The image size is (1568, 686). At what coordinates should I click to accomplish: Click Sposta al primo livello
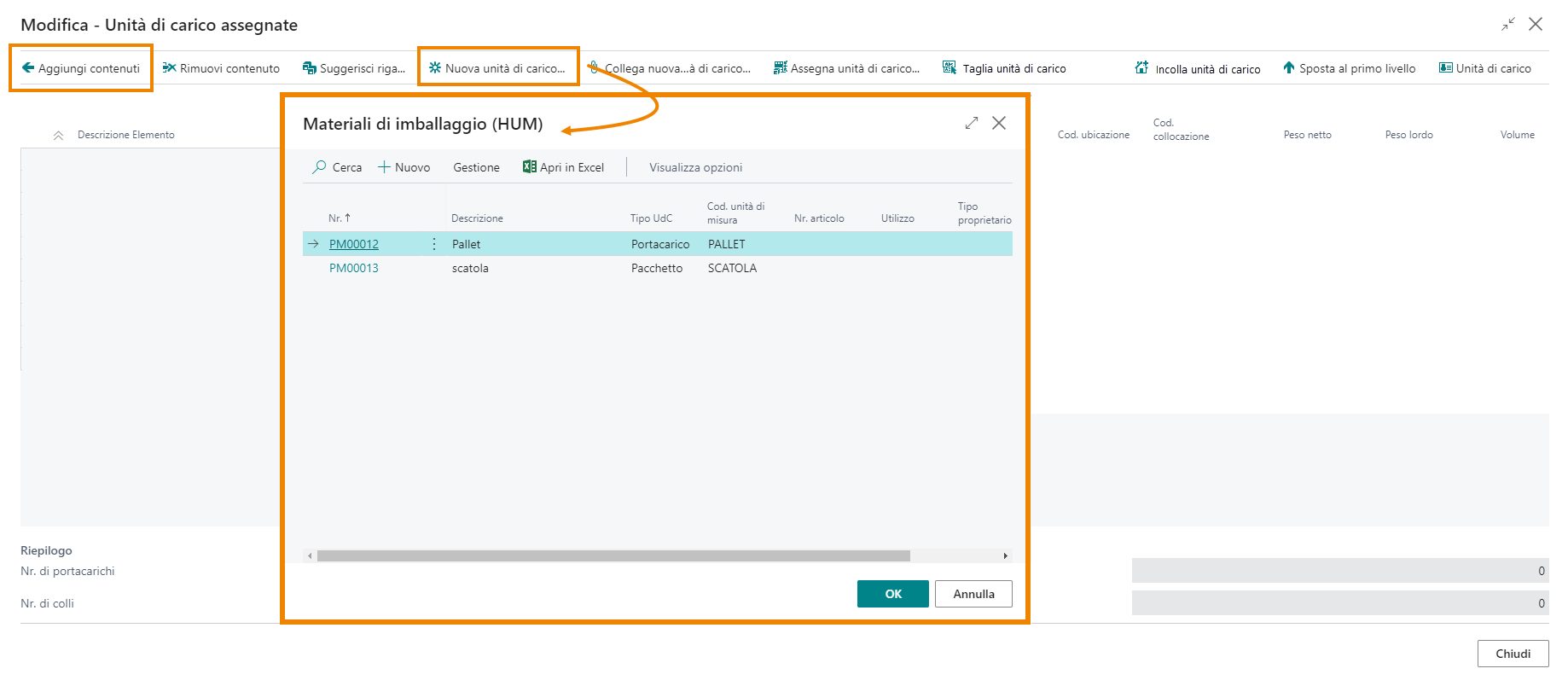point(1349,68)
